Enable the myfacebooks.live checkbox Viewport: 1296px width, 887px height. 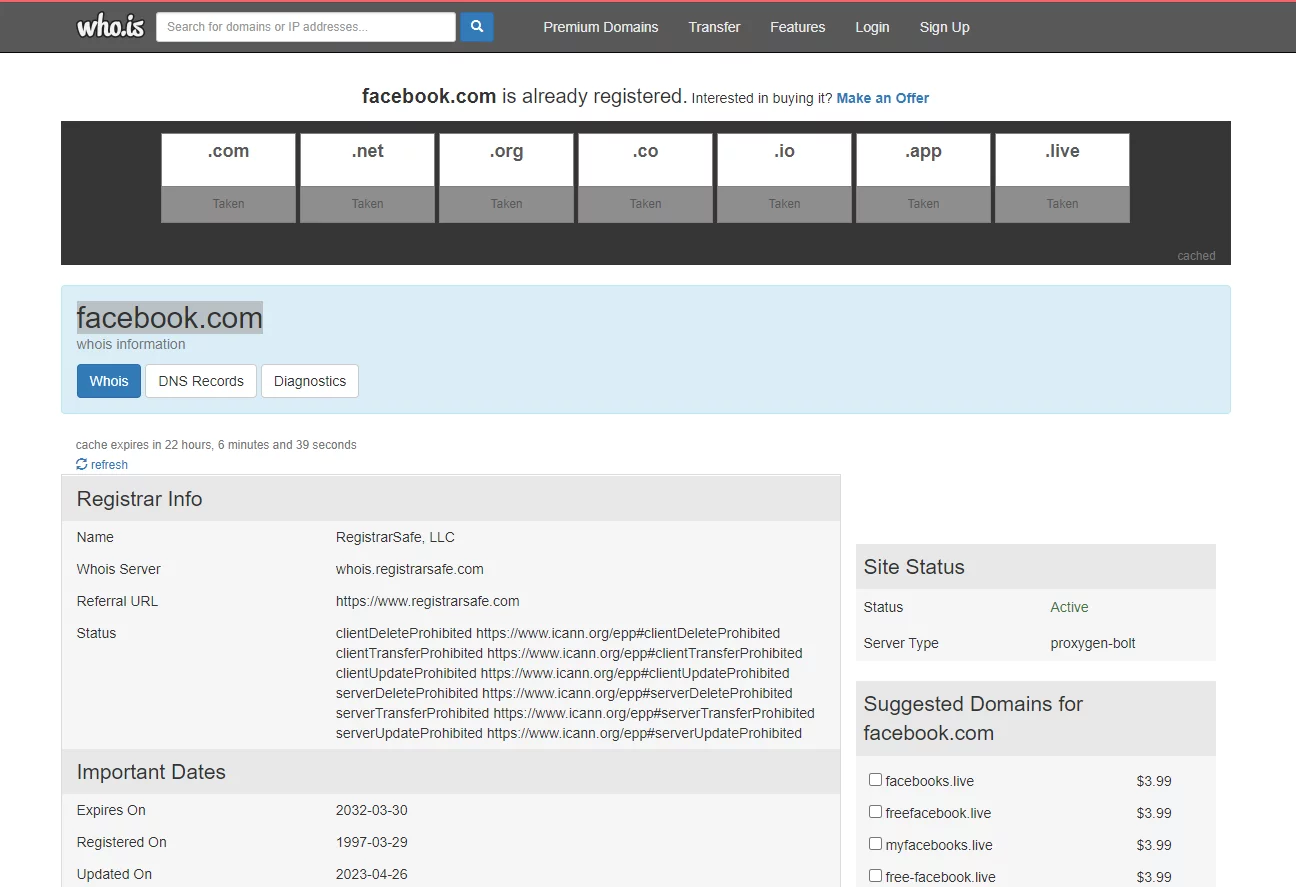pyautogui.click(x=875, y=844)
